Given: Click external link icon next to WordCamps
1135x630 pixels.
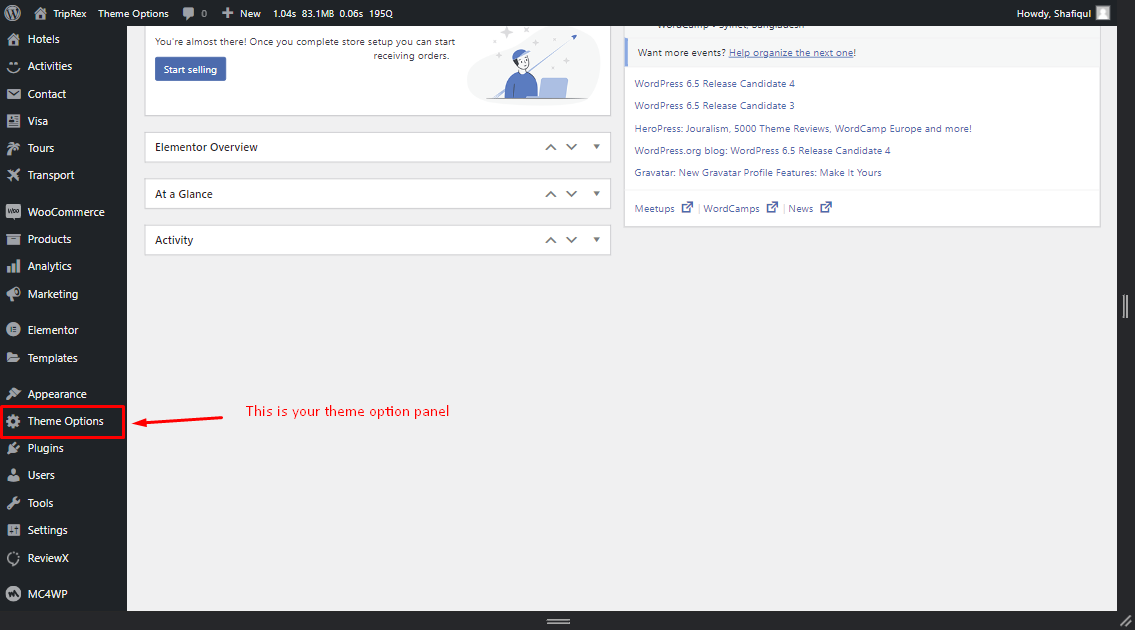Looking at the screenshot, I should [772, 207].
